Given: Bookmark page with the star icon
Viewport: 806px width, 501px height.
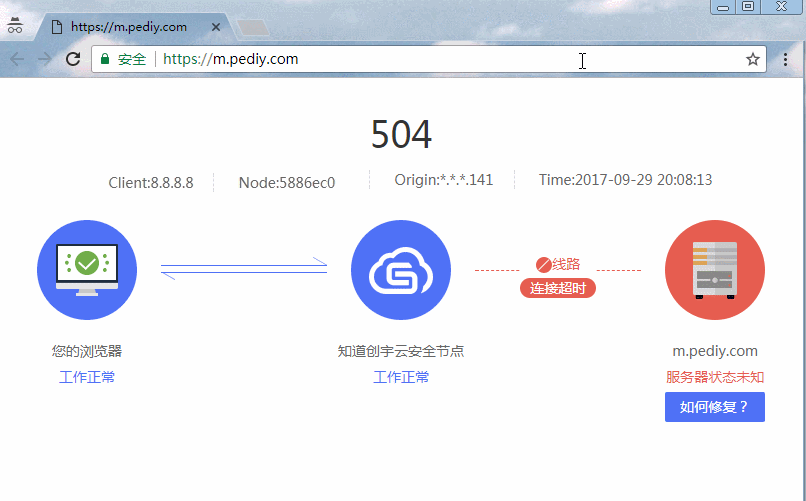Looking at the screenshot, I should (x=753, y=59).
